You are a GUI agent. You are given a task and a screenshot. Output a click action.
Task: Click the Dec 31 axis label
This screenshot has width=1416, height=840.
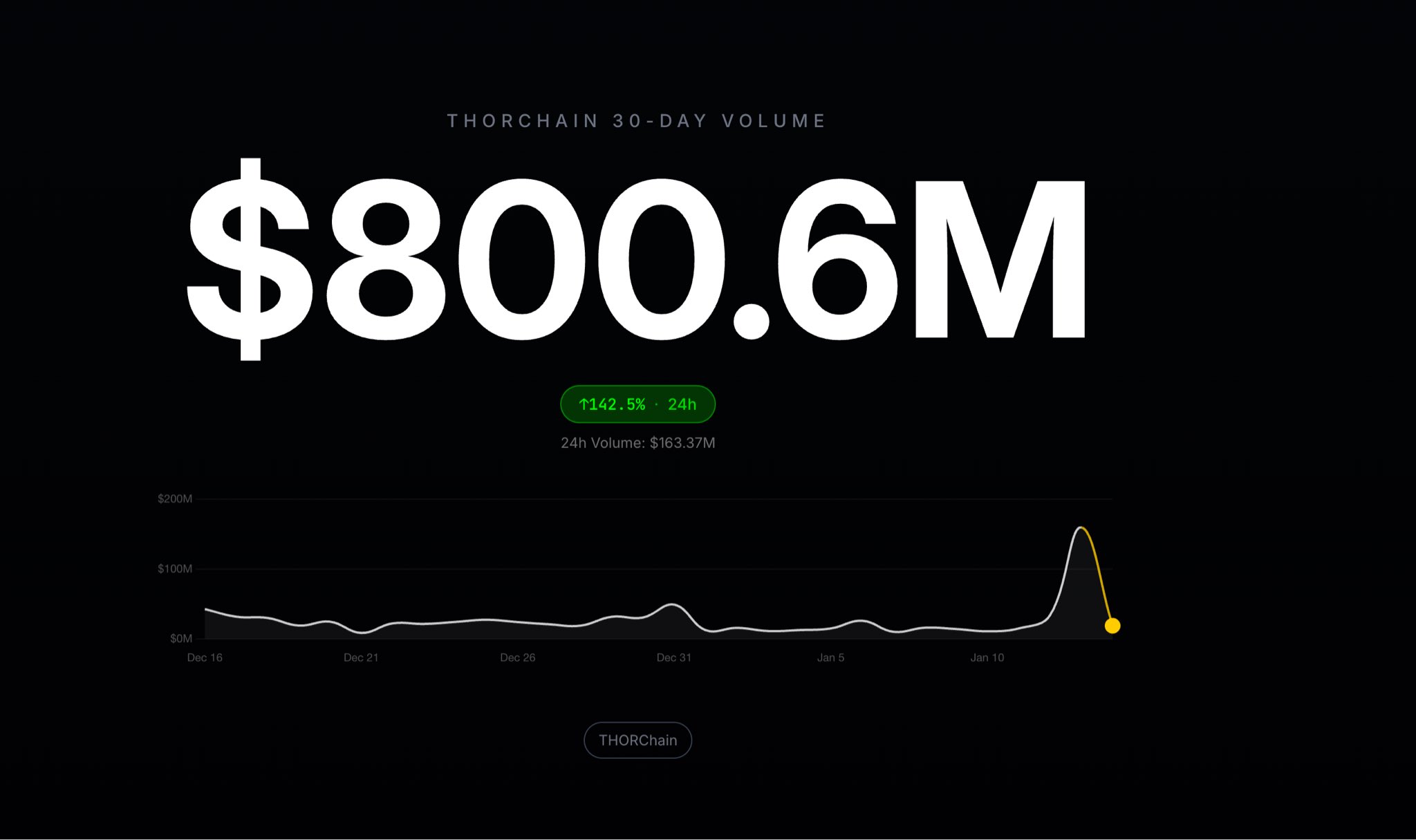point(673,657)
